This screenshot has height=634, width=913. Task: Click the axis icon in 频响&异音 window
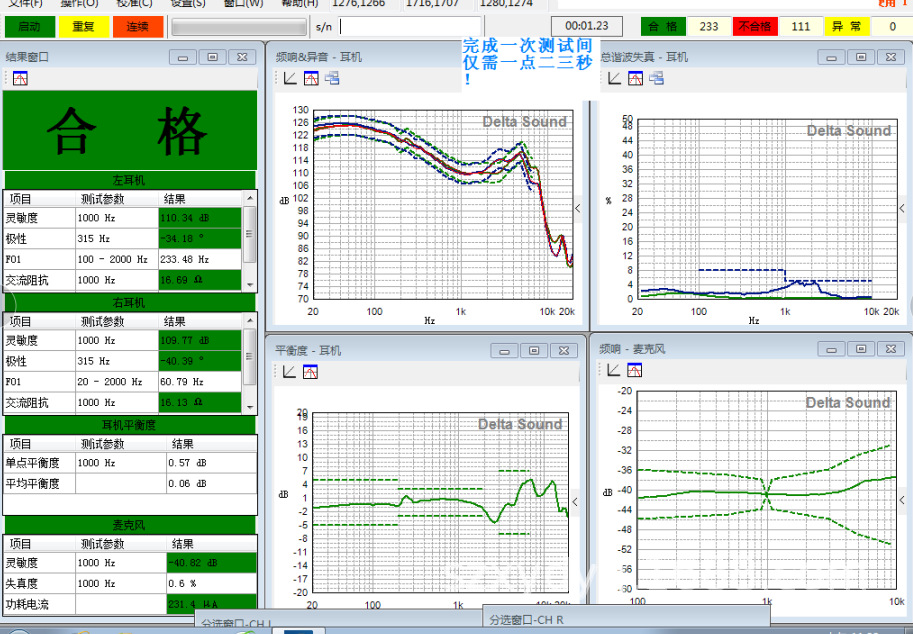[x=290, y=78]
